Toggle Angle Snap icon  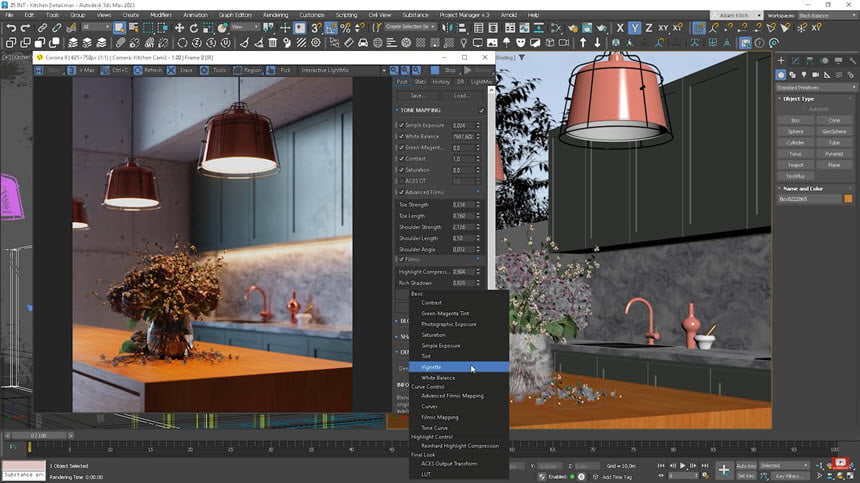point(331,27)
